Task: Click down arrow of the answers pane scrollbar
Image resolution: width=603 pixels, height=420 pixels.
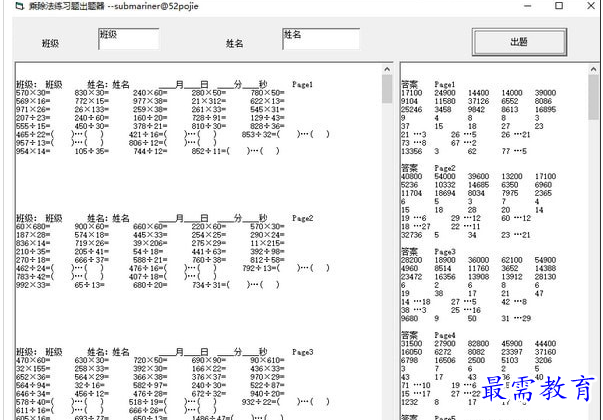Action: [594, 413]
